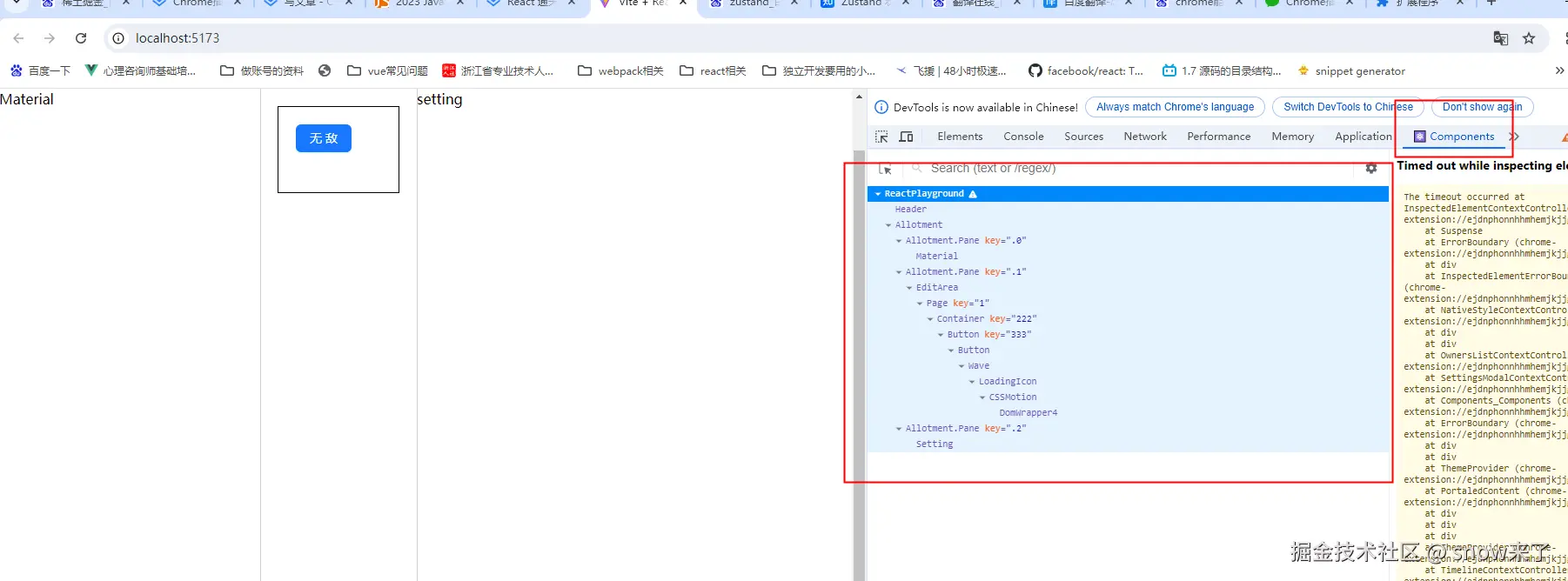Switch to the Sources tab

tap(1083, 137)
